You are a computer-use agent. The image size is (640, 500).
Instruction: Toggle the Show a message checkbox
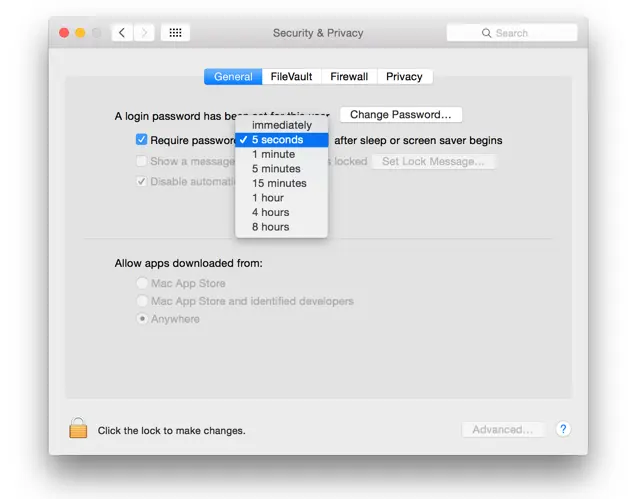click(141, 161)
